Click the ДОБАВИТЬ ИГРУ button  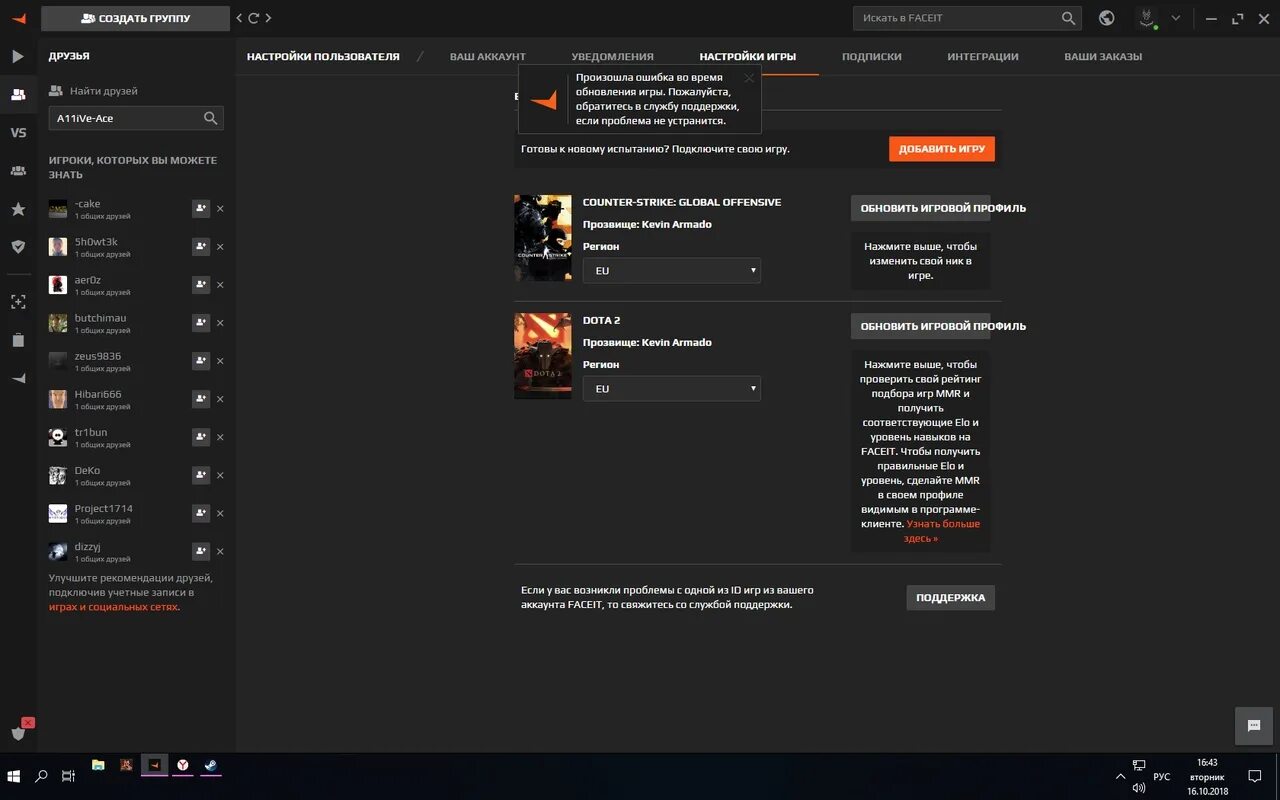(x=942, y=149)
